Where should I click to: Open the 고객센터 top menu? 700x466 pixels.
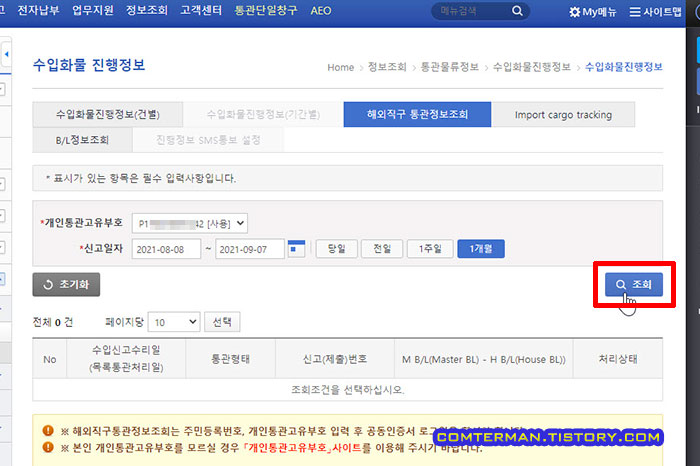[201, 10]
